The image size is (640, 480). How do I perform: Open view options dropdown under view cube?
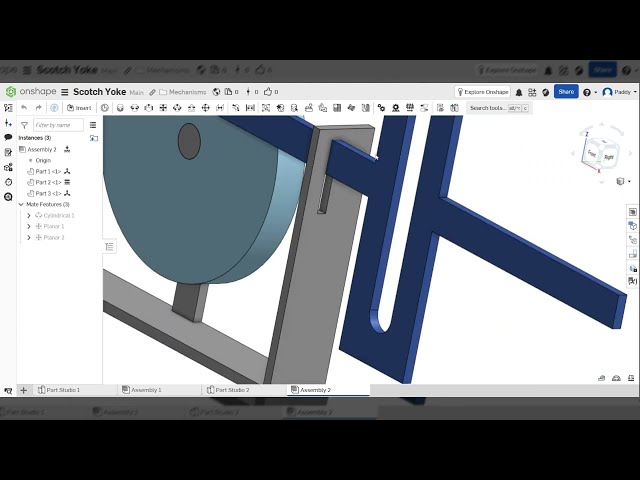623,181
